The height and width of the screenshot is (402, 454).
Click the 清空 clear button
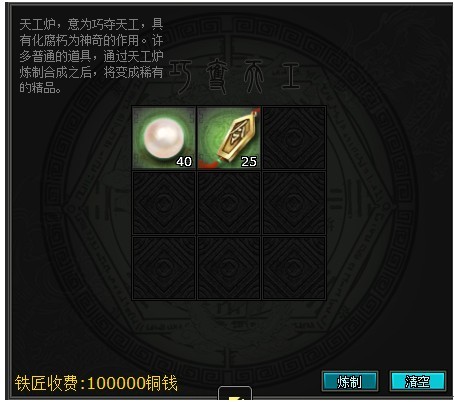point(418,381)
